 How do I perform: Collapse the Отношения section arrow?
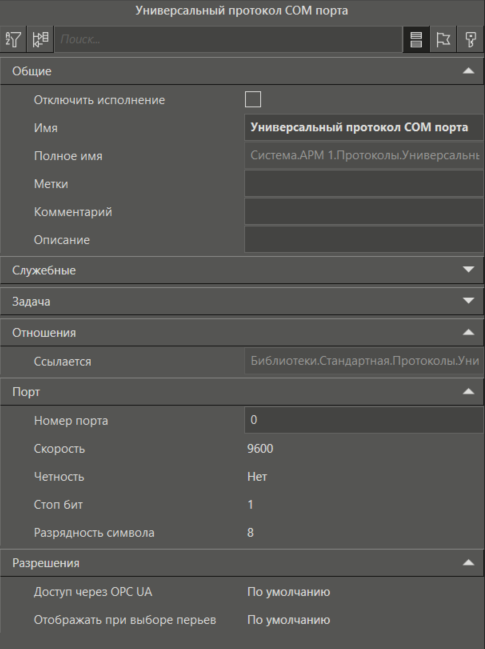[468, 332]
